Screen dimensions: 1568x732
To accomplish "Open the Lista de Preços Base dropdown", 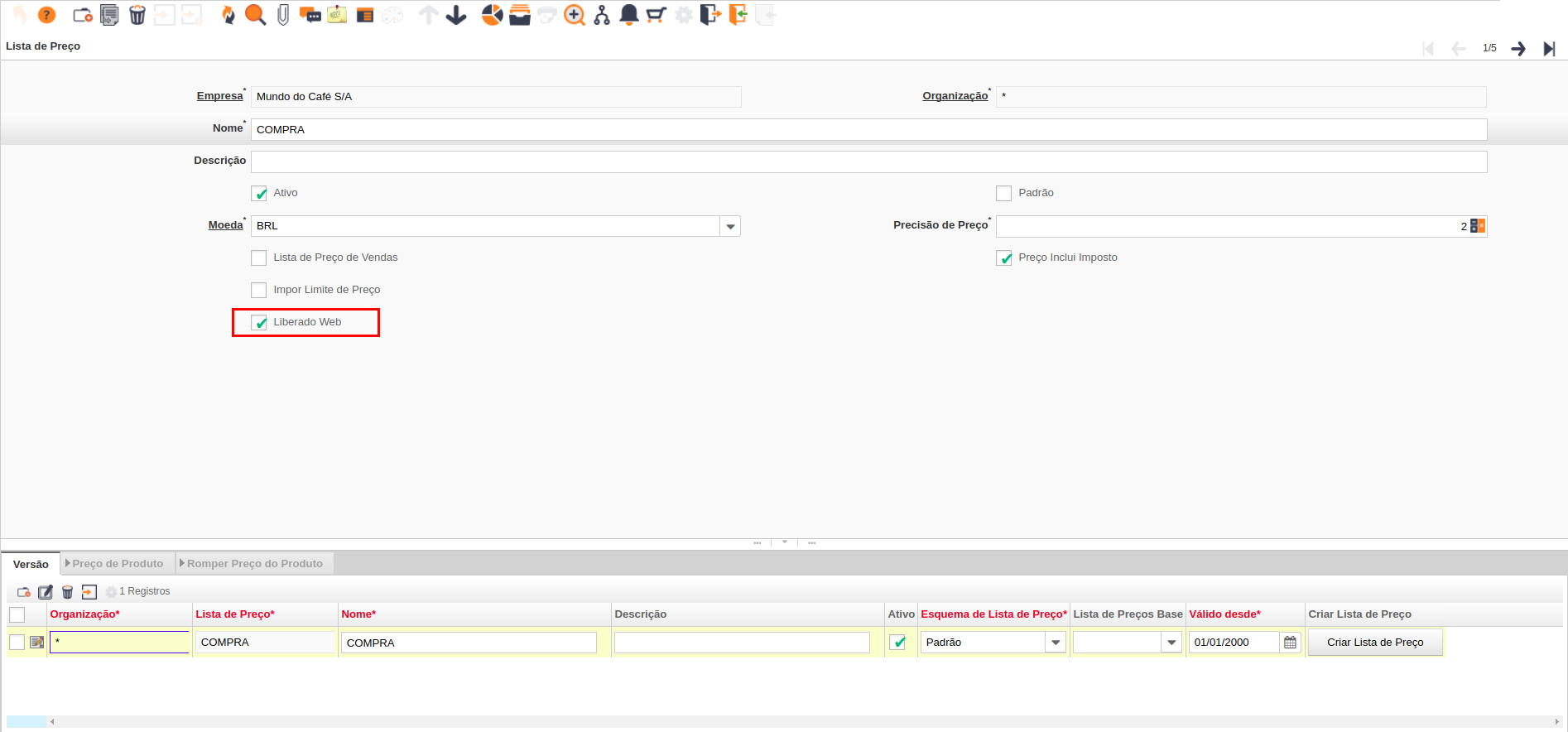I will pyautogui.click(x=1171, y=643).
